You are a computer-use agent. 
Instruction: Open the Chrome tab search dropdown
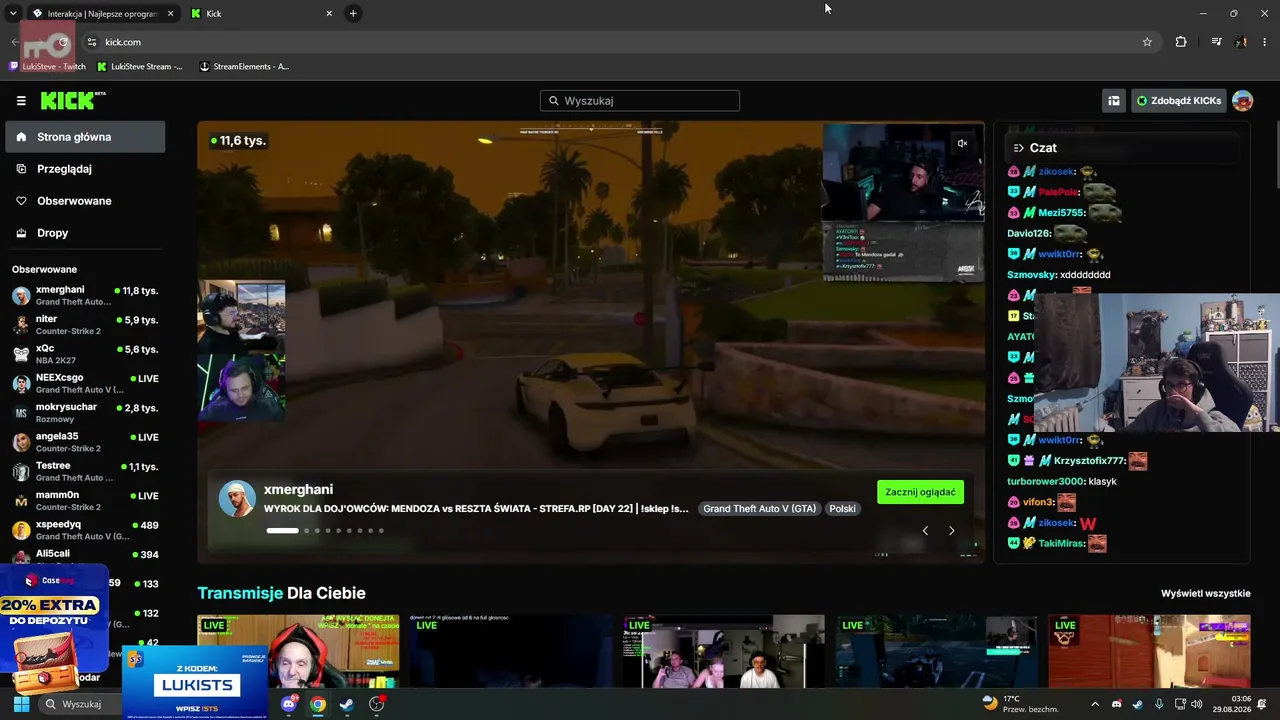(x=13, y=13)
